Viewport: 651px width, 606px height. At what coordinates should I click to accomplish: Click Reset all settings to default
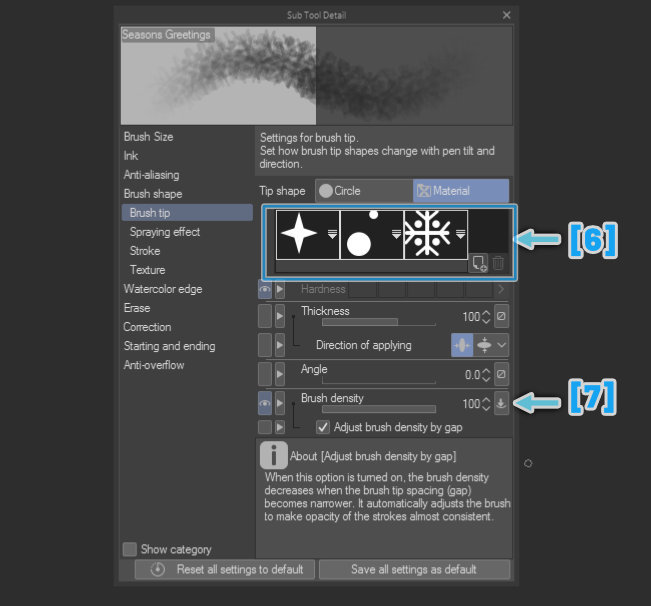[225, 569]
